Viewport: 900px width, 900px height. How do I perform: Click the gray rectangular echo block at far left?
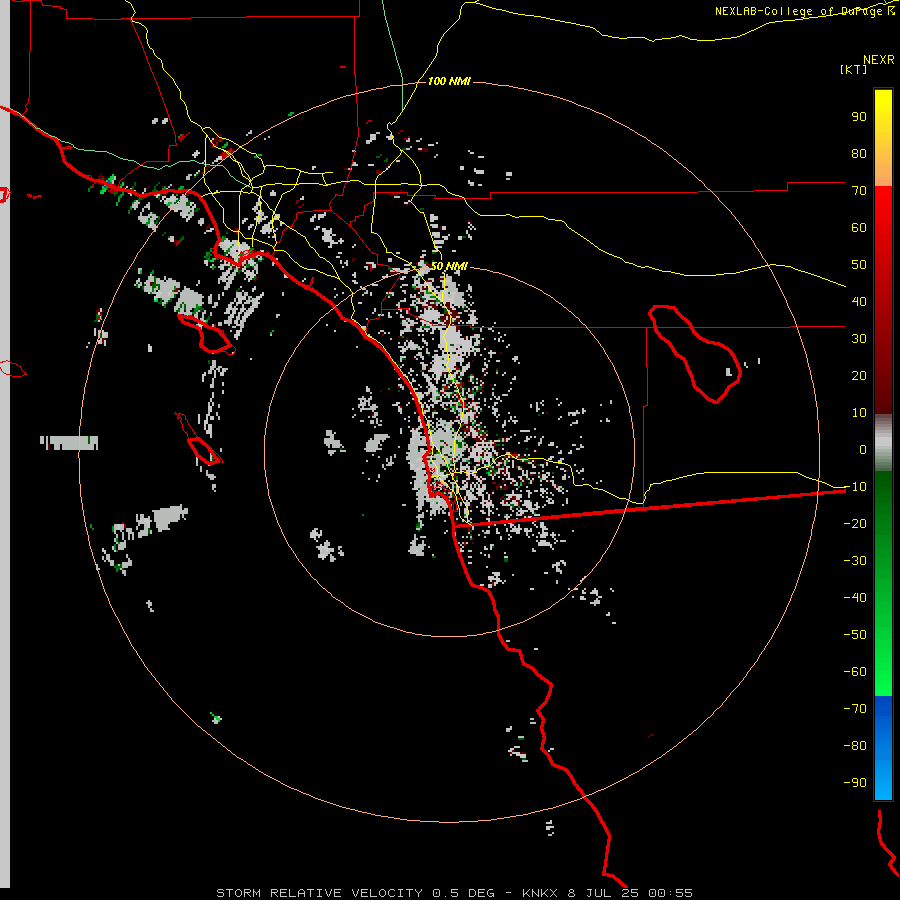coord(69,443)
